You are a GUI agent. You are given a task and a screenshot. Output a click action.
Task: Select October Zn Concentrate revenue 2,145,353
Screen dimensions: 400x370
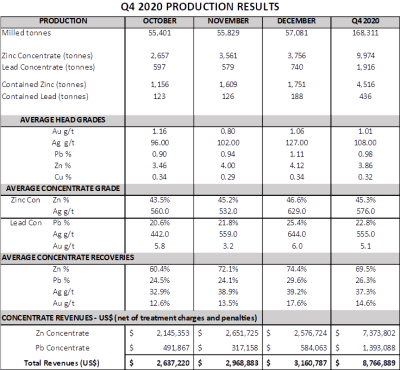173,333
